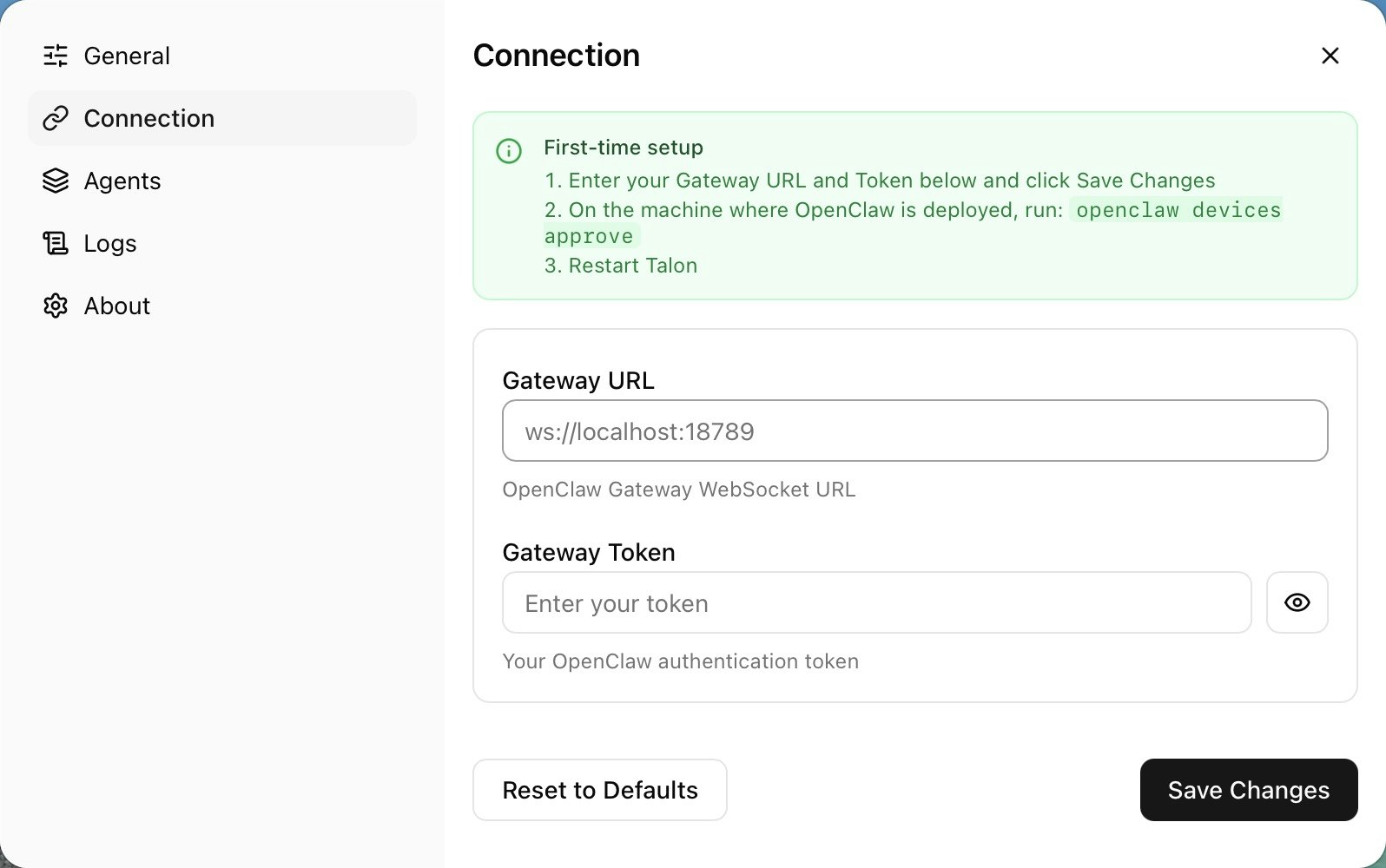Click the General sliders icon
This screenshot has width=1386, height=868.
(56, 56)
